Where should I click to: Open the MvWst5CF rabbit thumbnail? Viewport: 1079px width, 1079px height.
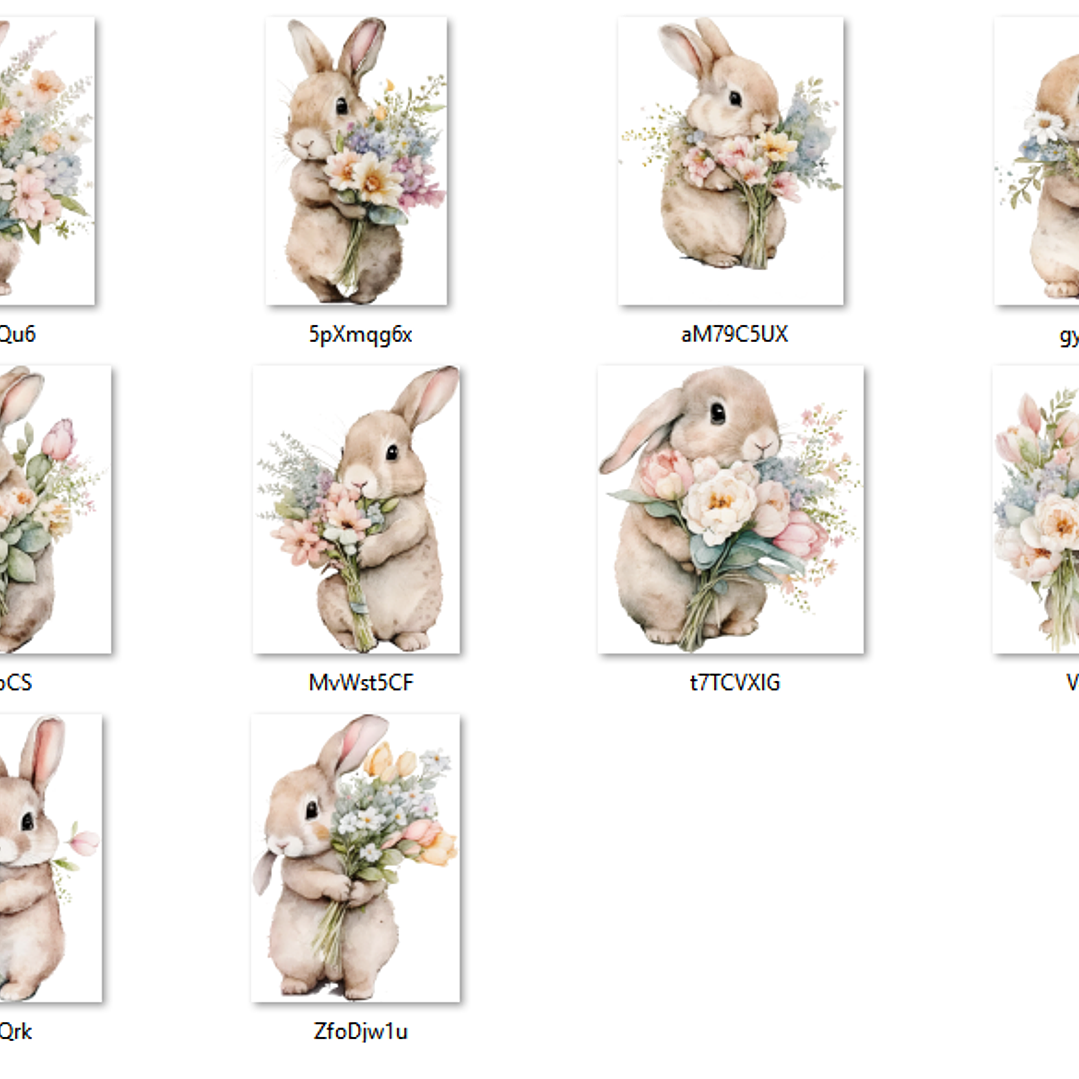coord(356,509)
